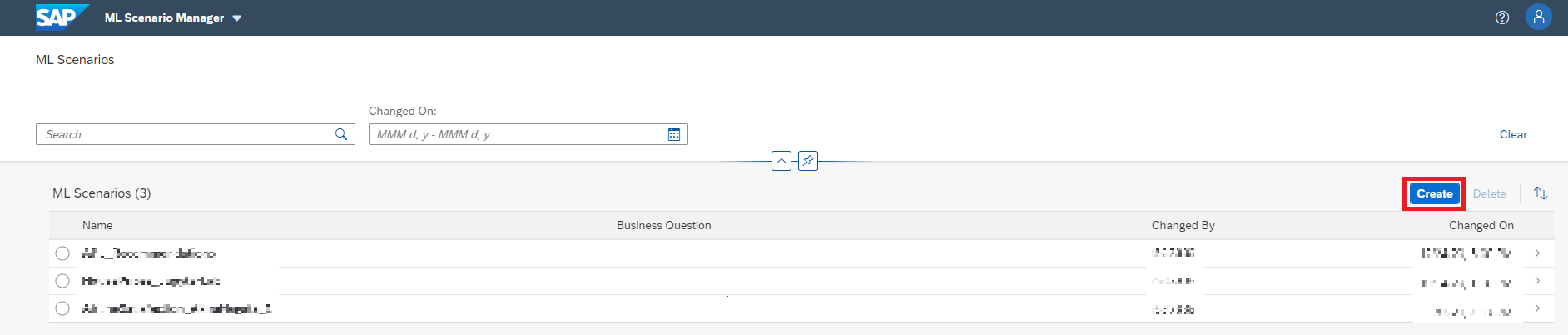Collapse the filter header with the up arrow
This screenshot has width=1568, height=335.
782,161
